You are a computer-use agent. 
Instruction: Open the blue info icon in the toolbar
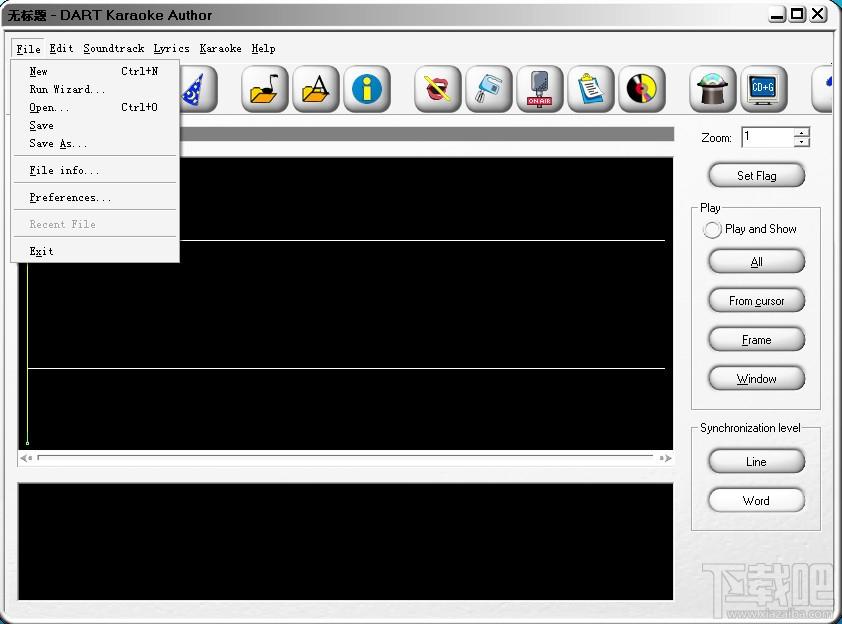point(367,89)
